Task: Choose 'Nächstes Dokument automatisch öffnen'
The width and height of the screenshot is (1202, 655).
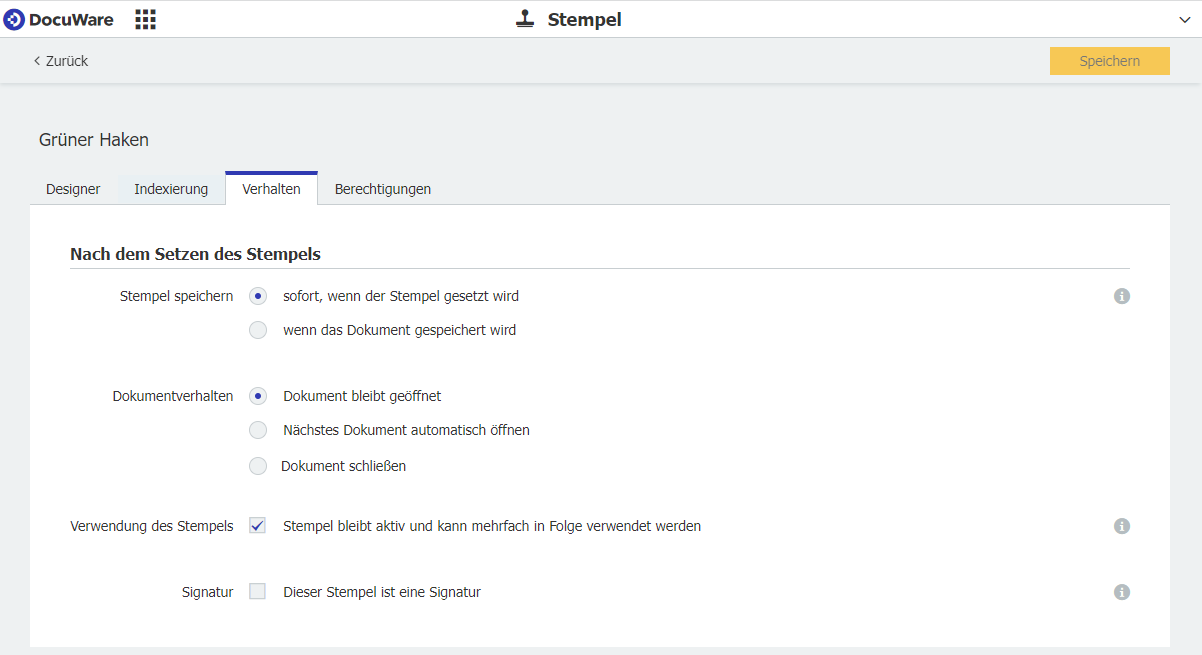Action: tap(258, 430)
